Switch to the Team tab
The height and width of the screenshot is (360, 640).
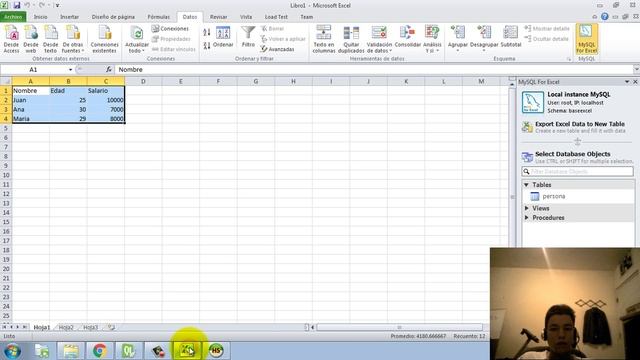click(307, 17)
